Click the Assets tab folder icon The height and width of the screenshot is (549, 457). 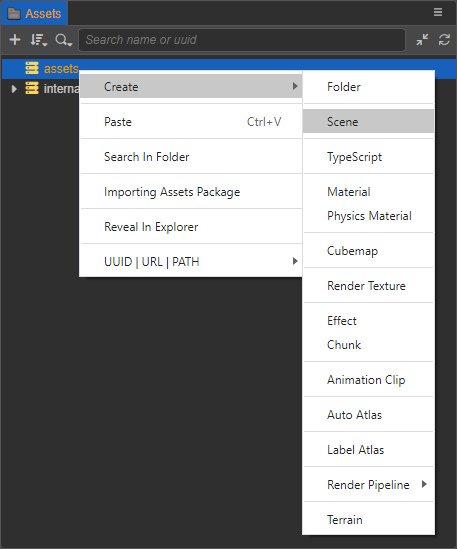pos(14,13)
